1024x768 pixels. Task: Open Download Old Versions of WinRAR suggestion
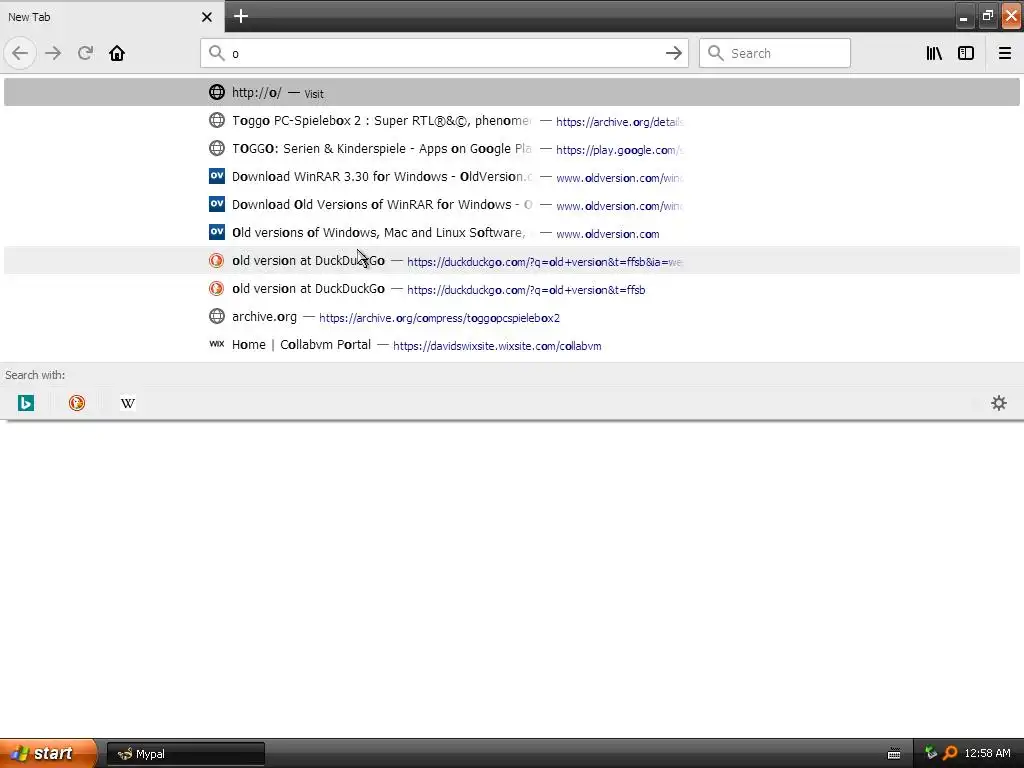pos(512,205)
